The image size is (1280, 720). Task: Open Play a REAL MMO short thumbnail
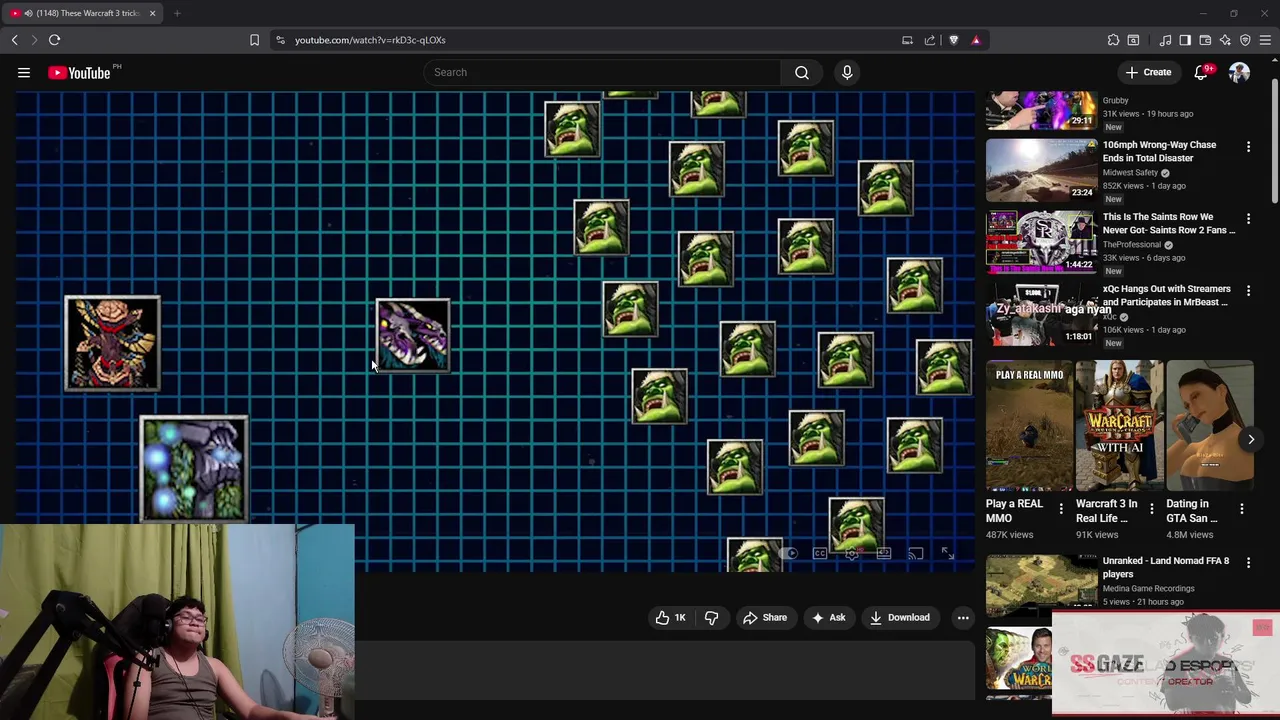pyautogui.click(x=1029, y=427)
